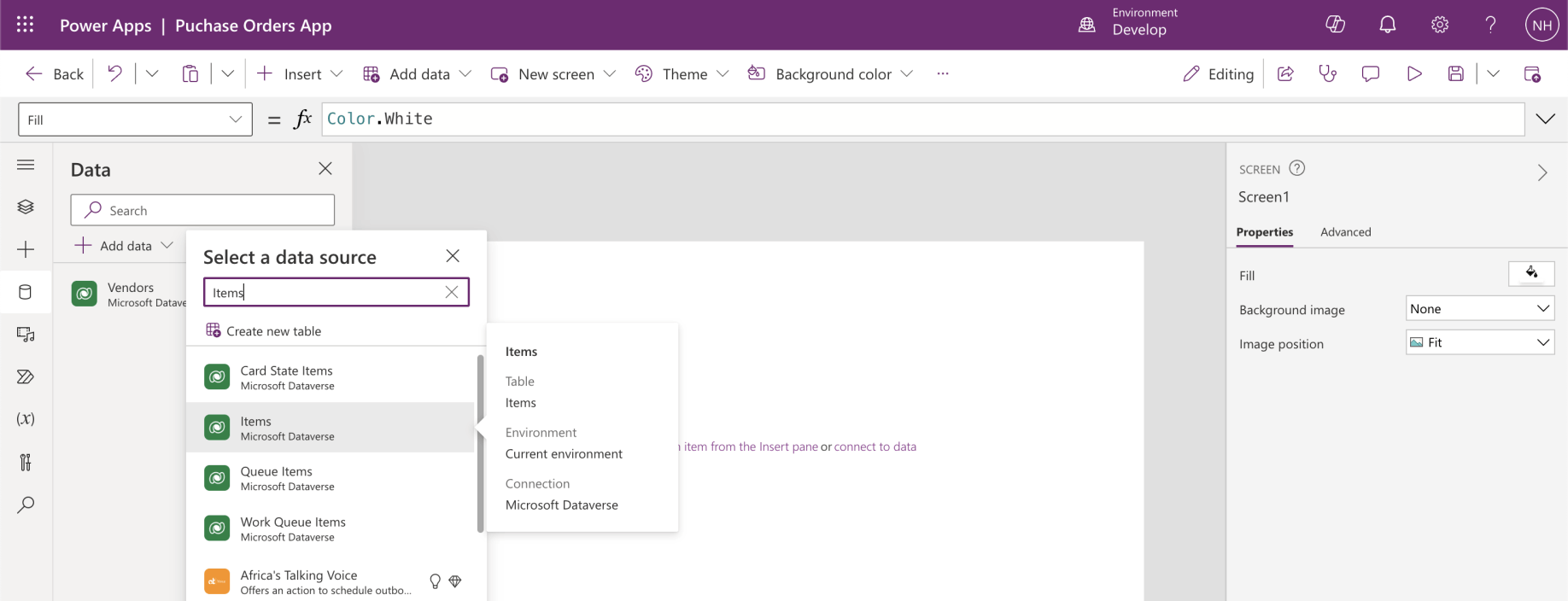The width and height of the screenshot is (1568, 601).
Task: Open Background color picker
Action: click(x=830, y=74)
